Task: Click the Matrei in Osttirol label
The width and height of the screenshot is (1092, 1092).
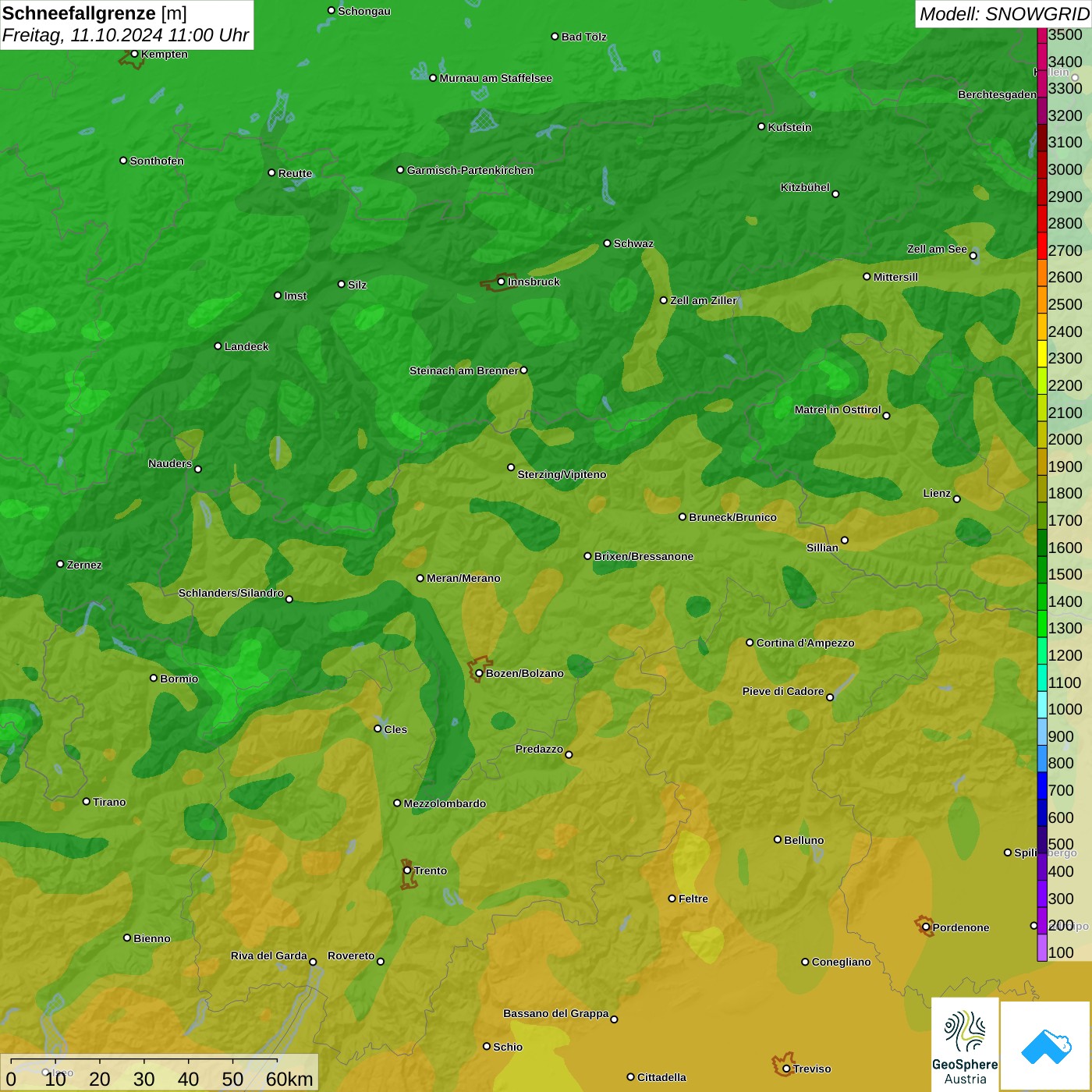Action: (837, 409)
